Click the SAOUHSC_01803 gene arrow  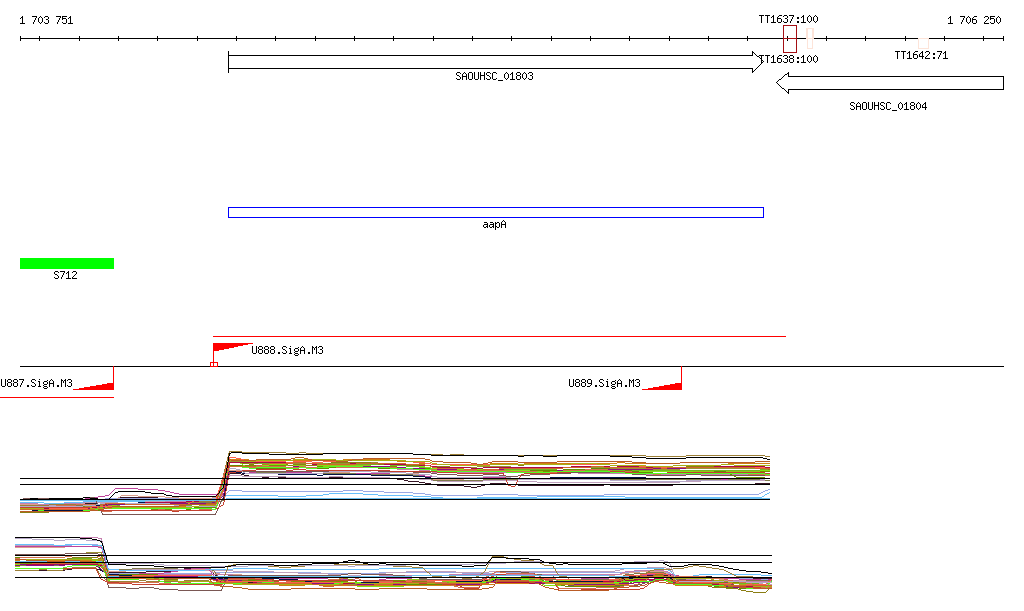coord(496,62)
